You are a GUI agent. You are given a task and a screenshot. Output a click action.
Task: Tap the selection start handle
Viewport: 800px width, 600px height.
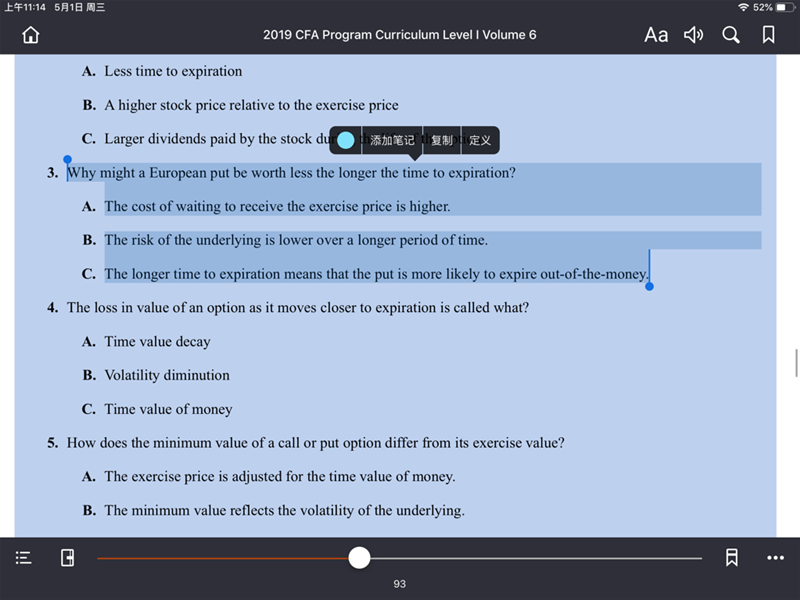coord(67,160)
